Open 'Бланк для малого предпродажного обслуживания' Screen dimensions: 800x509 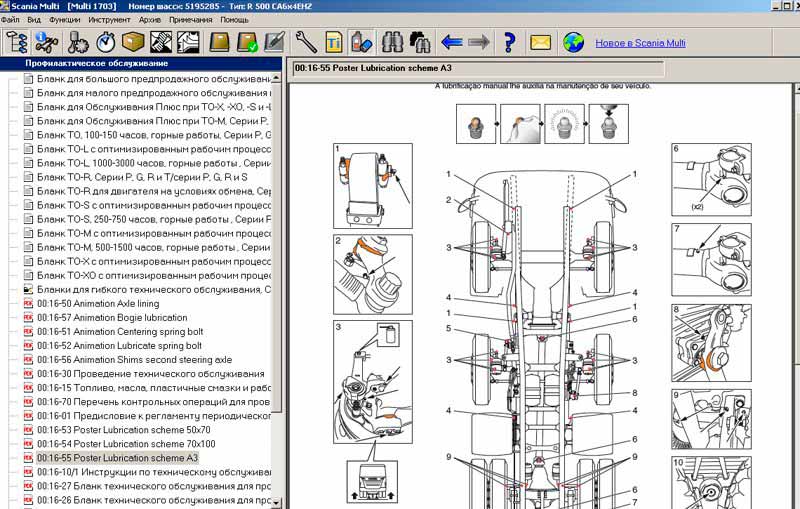tap(154, 93)
